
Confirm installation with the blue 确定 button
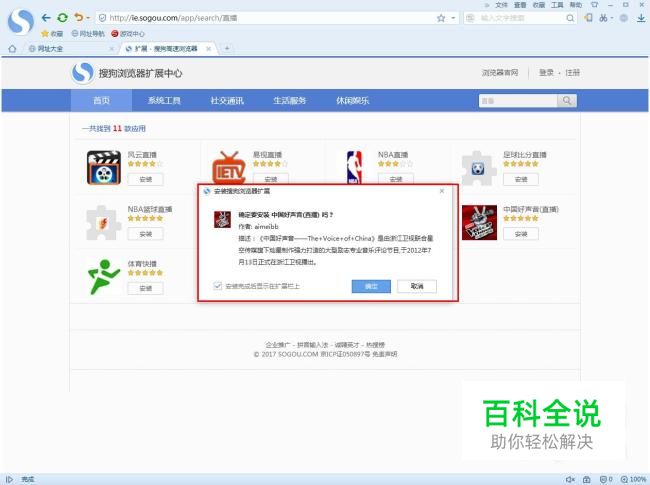click(371, 286)
